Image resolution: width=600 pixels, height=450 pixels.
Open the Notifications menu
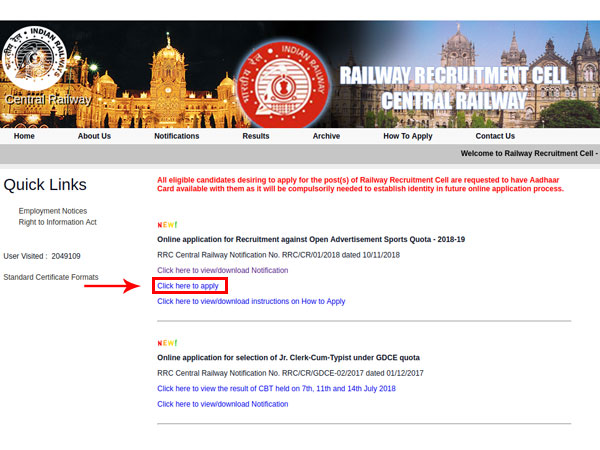coord(177,136)
